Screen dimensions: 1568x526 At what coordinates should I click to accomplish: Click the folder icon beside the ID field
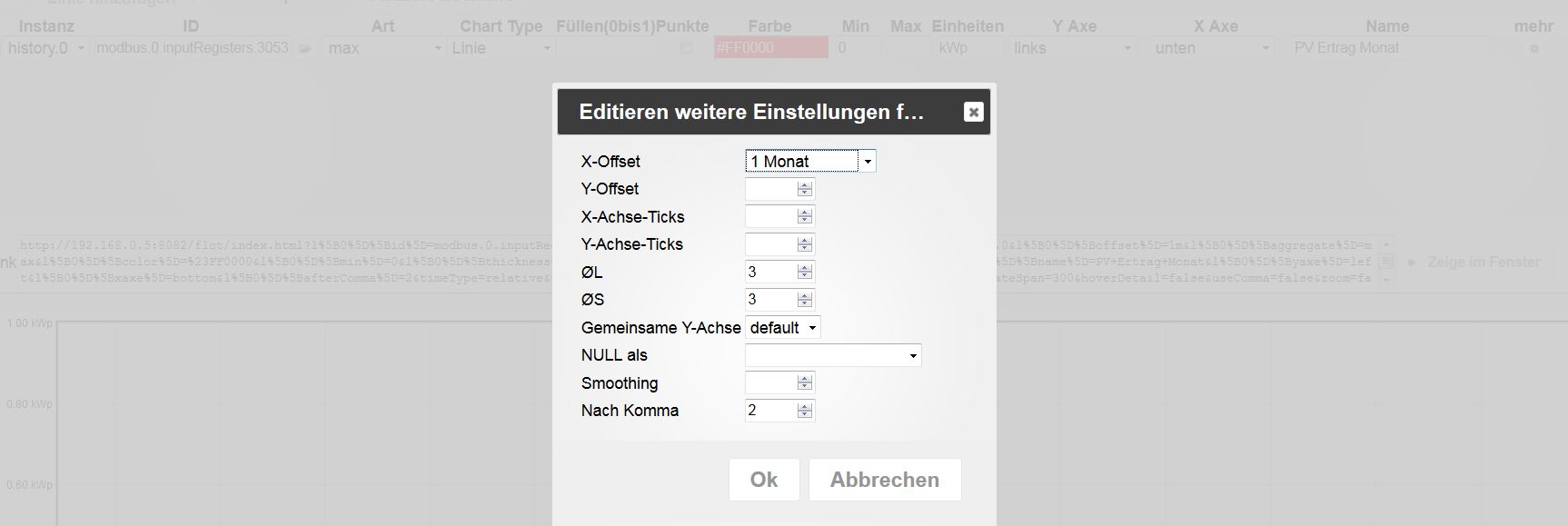[305, 49]
